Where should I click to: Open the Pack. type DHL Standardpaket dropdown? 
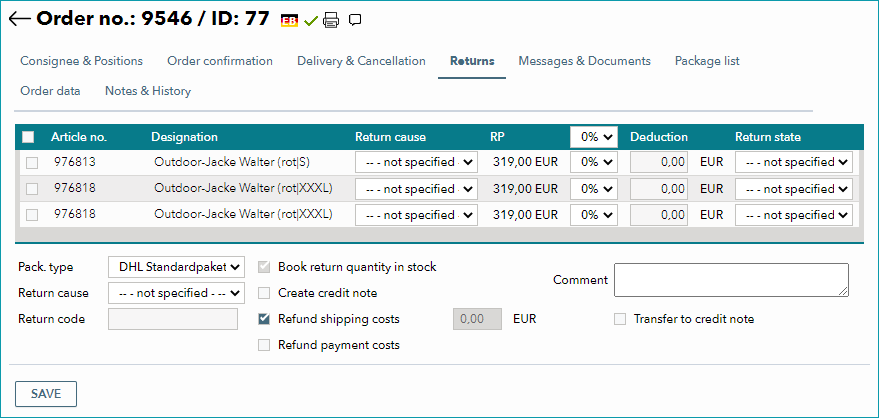(x=176, y=267)
